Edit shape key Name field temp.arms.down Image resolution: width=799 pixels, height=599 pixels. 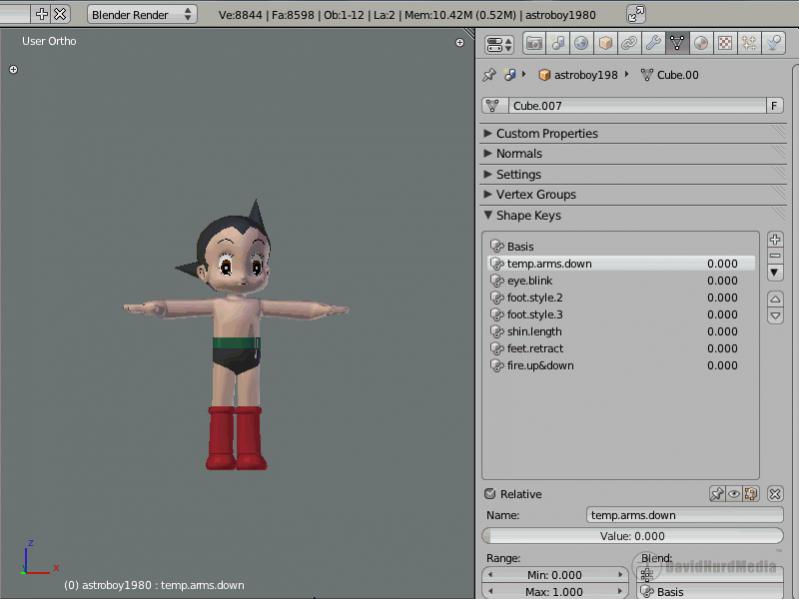pos(684,515)
